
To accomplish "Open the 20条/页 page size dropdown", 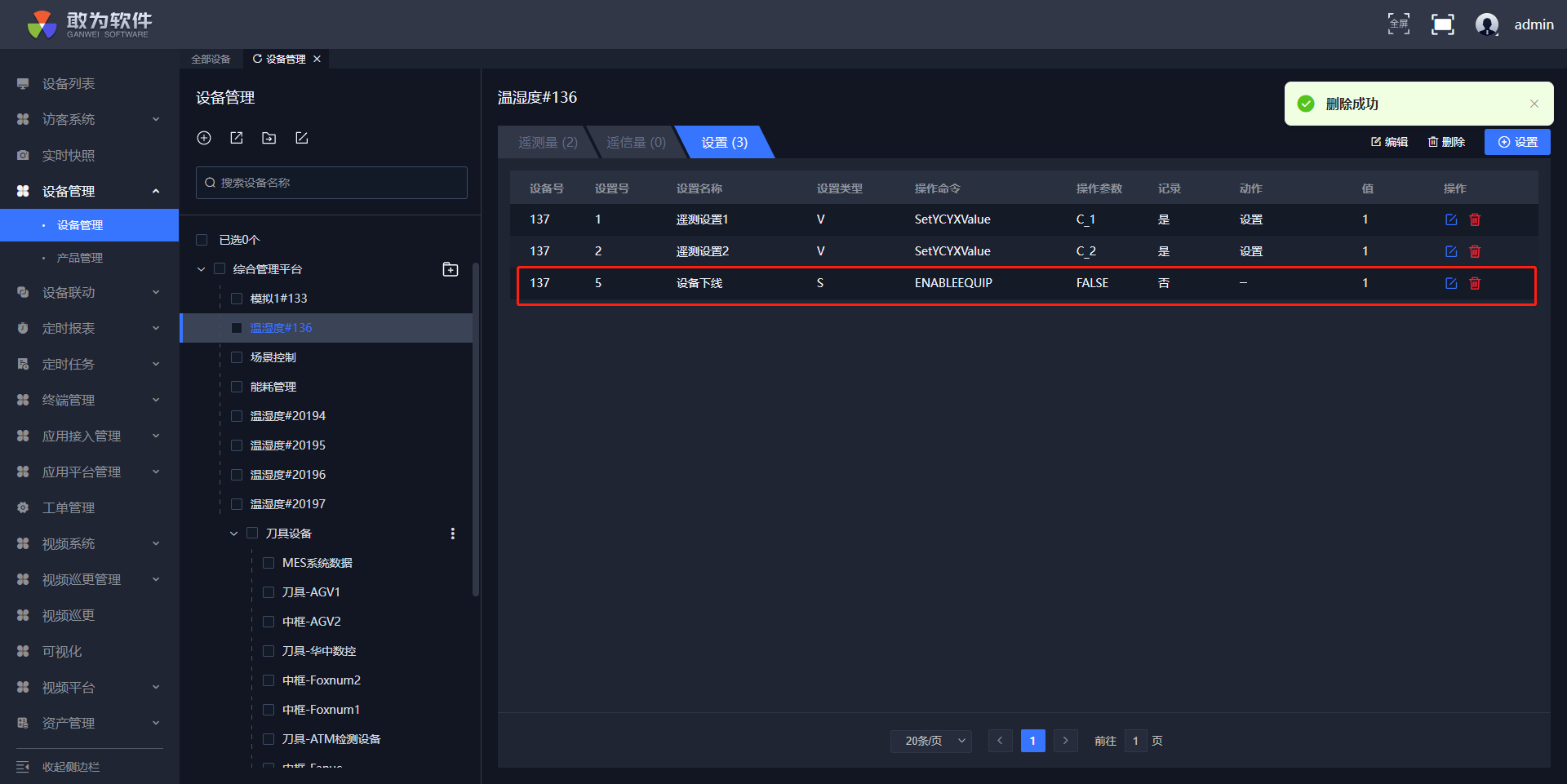I will click(931, 741).
